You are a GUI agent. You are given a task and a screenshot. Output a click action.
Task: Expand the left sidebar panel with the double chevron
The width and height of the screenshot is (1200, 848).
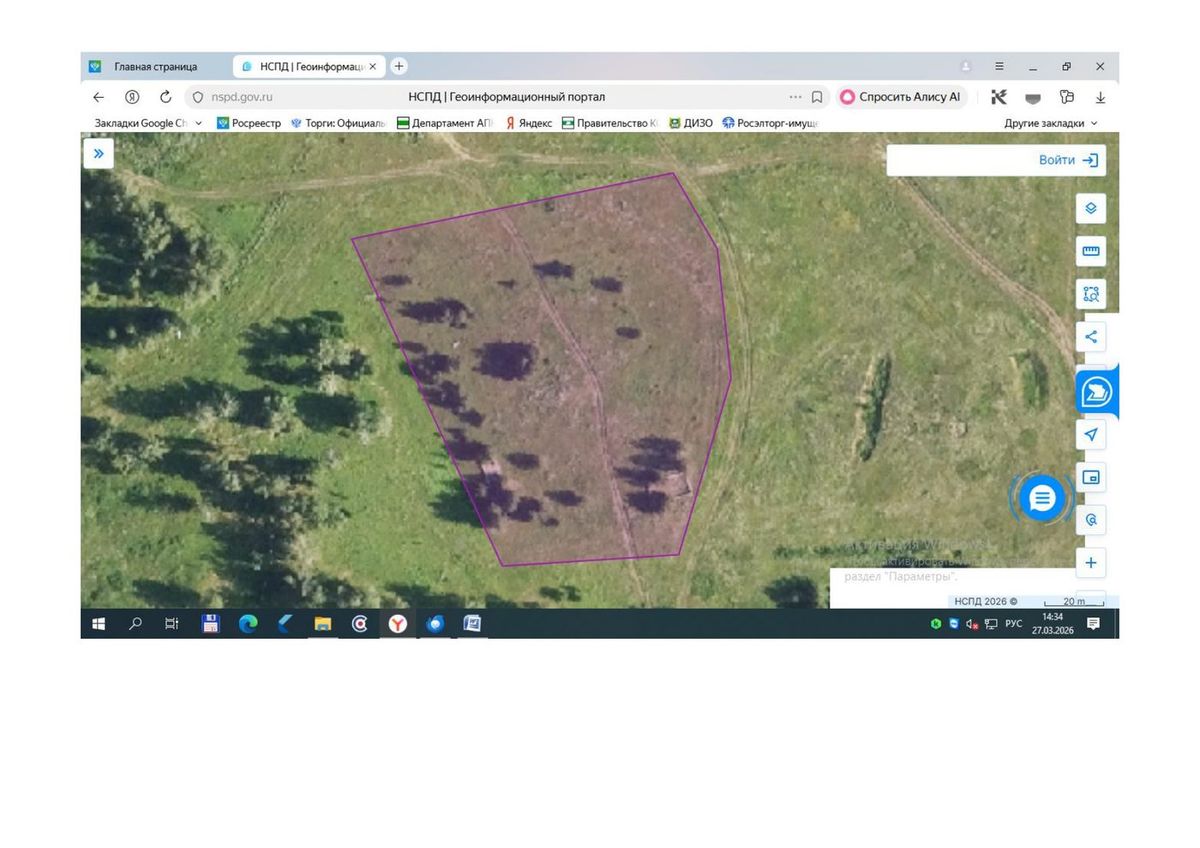click(x=98, y=154)
